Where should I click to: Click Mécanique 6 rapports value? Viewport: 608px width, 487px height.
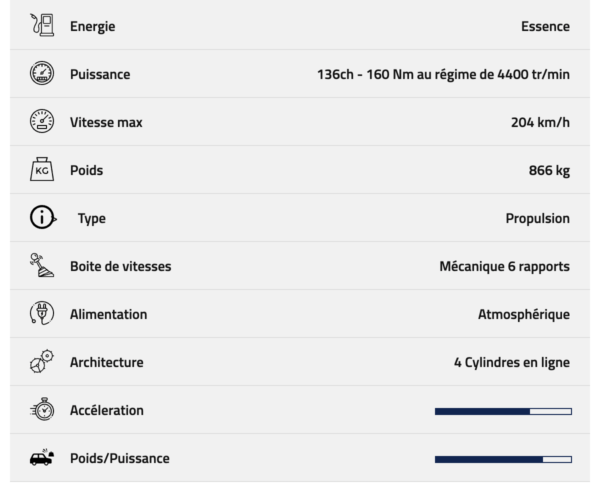[x=504, y=266]
